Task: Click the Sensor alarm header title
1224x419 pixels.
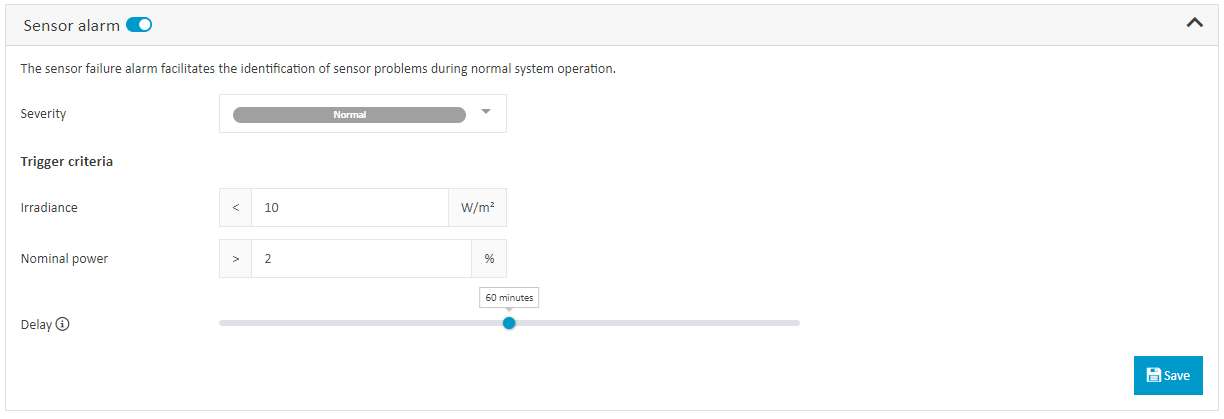Action: pyautogui.click(x=72, y=25)
